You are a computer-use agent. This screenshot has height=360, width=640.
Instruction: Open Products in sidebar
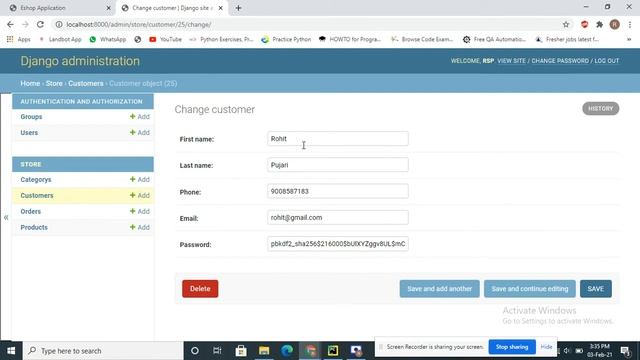pos(34,227)
